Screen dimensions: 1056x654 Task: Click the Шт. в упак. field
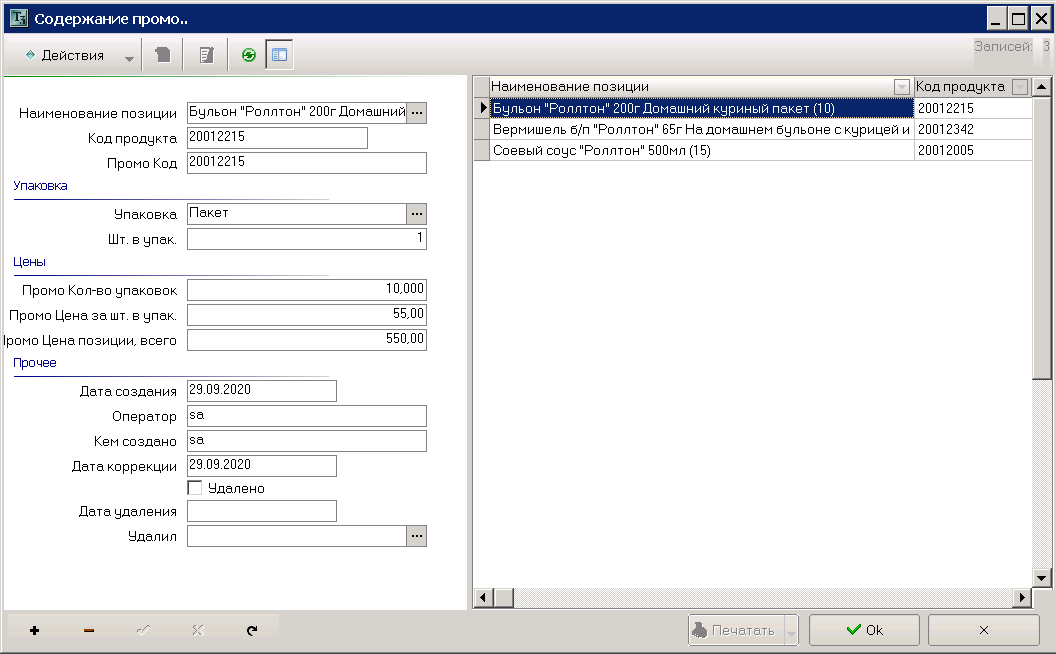[307, 238]
